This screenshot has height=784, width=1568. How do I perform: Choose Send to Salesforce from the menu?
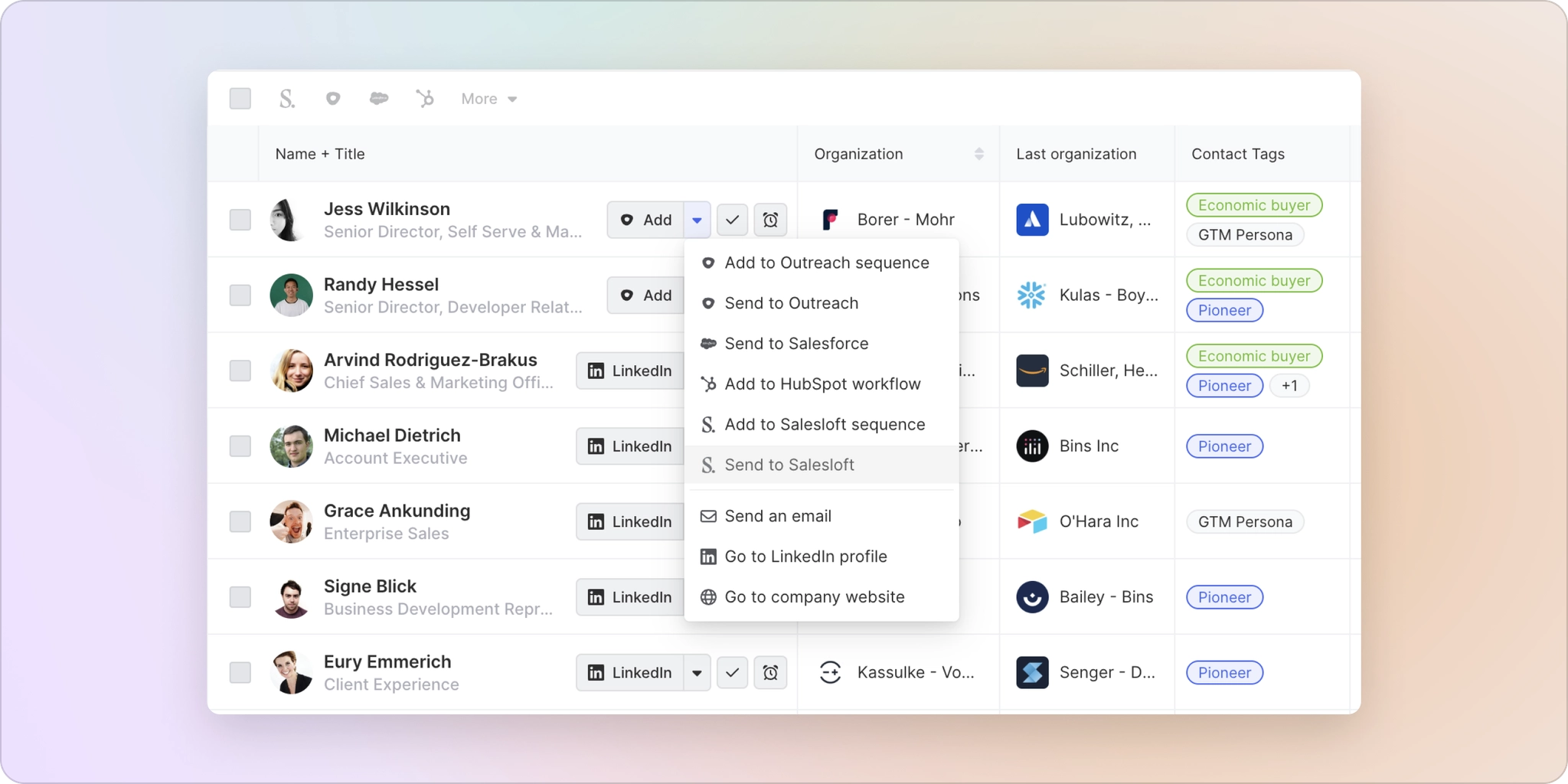pos(796,344)
